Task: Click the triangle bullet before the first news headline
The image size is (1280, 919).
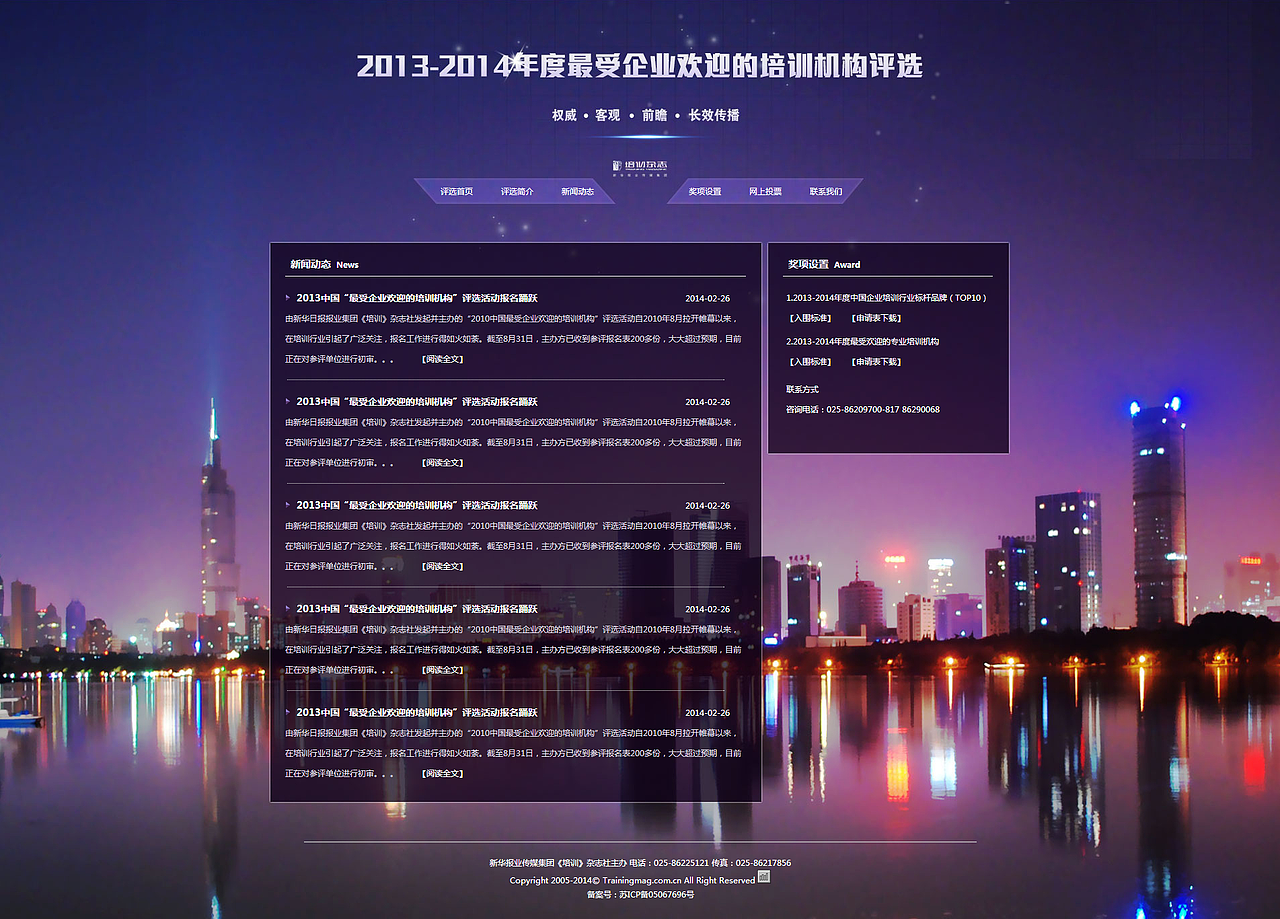Action: (x=287, y=297)
